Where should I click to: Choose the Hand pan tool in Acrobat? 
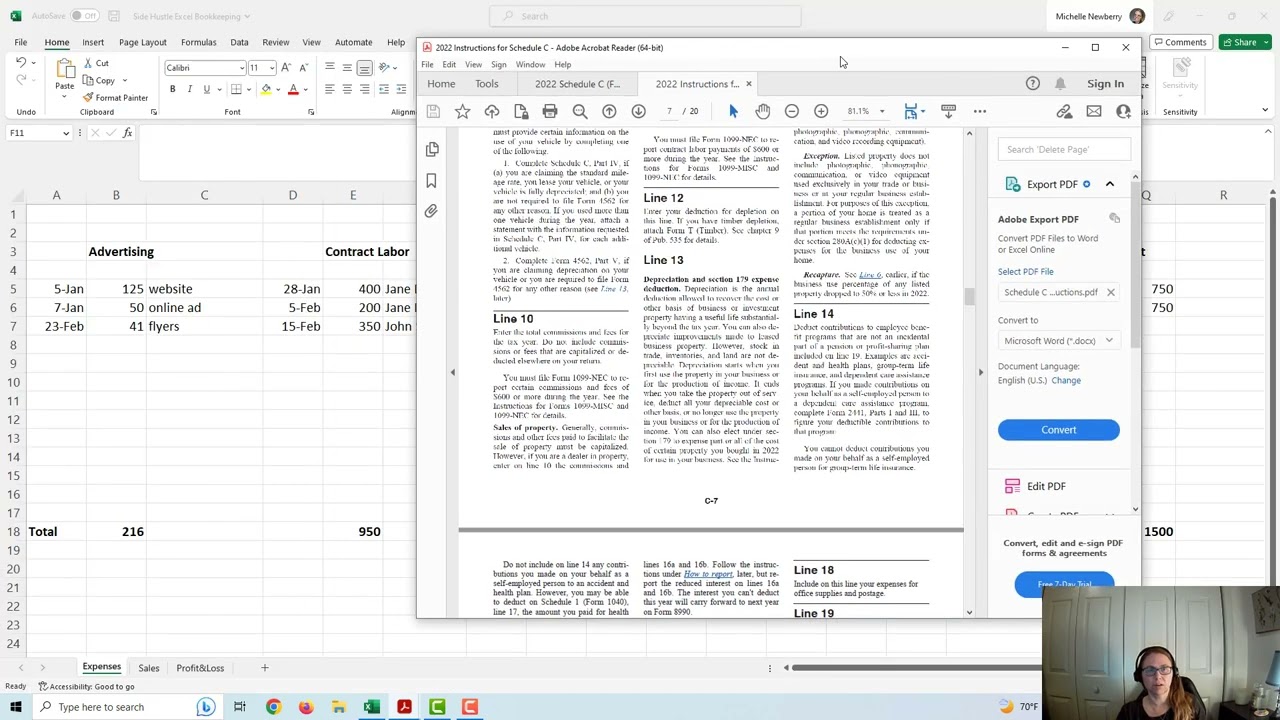[x=762, y=111]
